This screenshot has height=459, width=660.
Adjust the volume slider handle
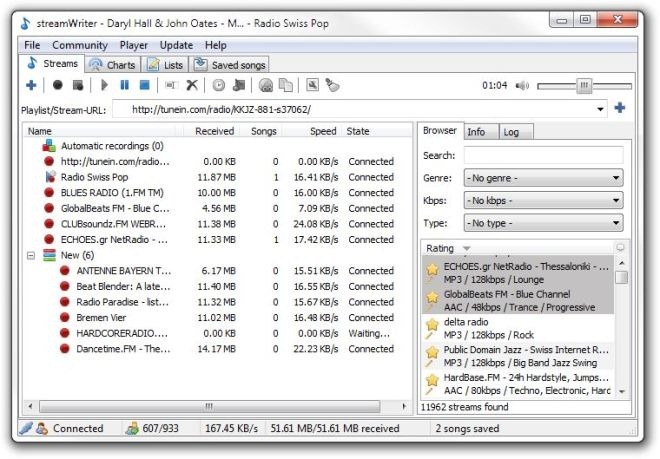(585, 86)
